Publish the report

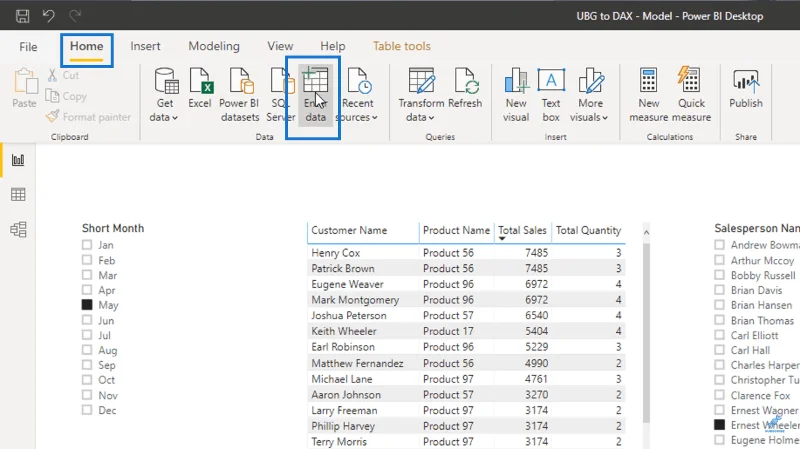(x=746, y=88)
